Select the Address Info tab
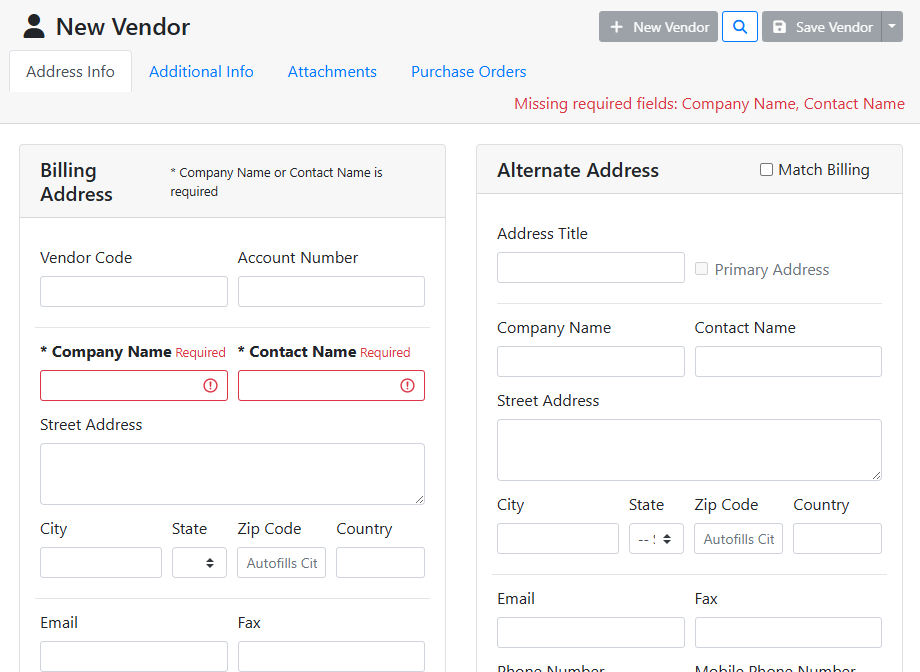920x672 pixels. click(x=70, y=72)
